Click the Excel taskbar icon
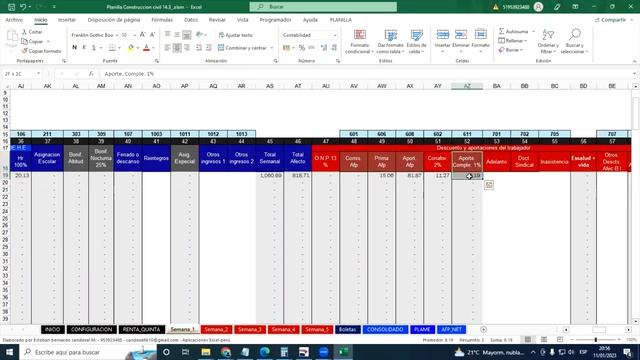Viewport: 640px width, 360px height. pos(343,352)
